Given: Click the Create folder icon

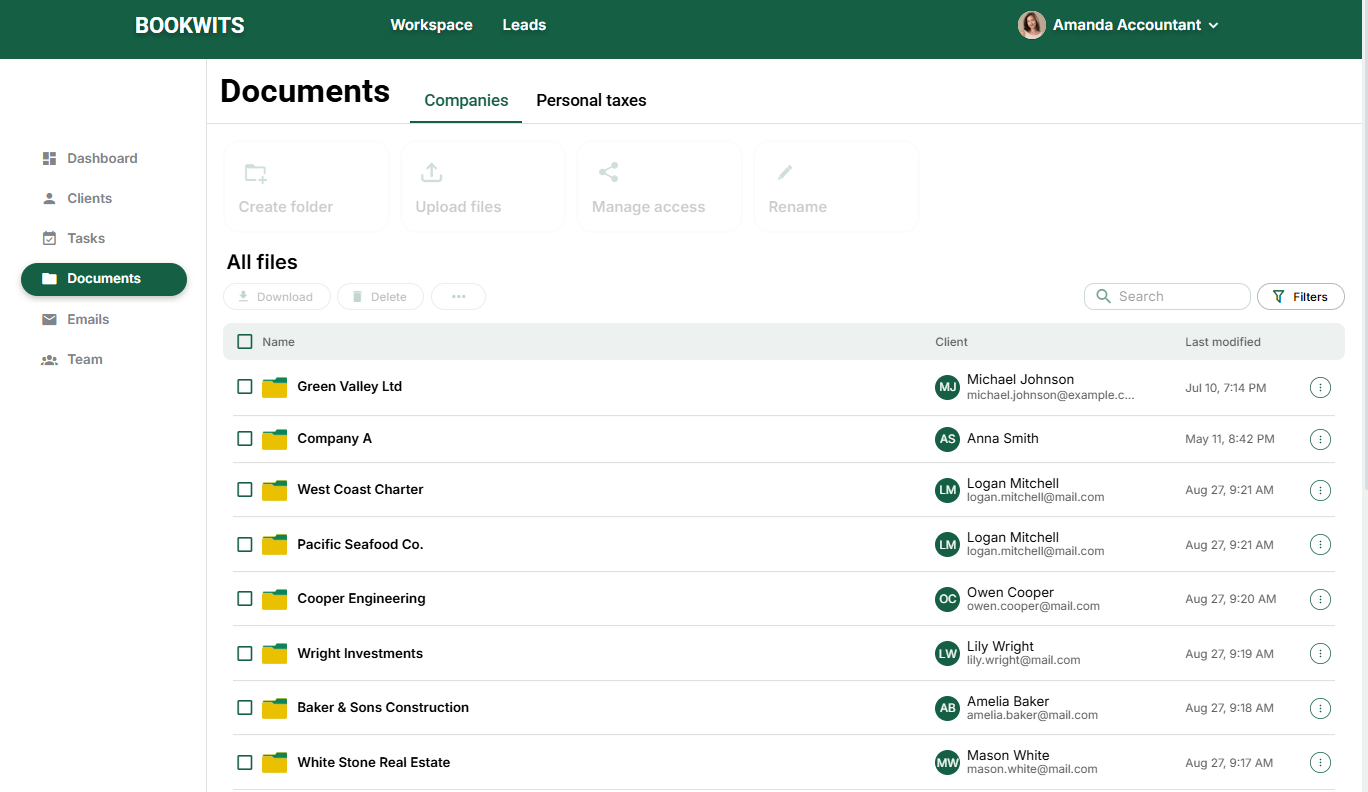Looking at the screenshot, I should [255, 172].
